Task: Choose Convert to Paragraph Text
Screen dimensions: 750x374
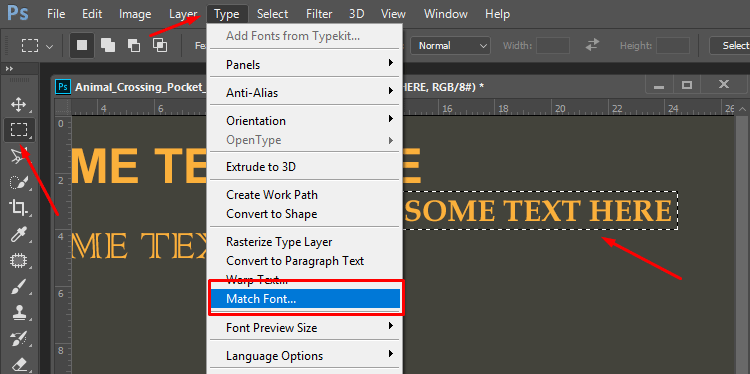Action: click(x=305, y=261)
